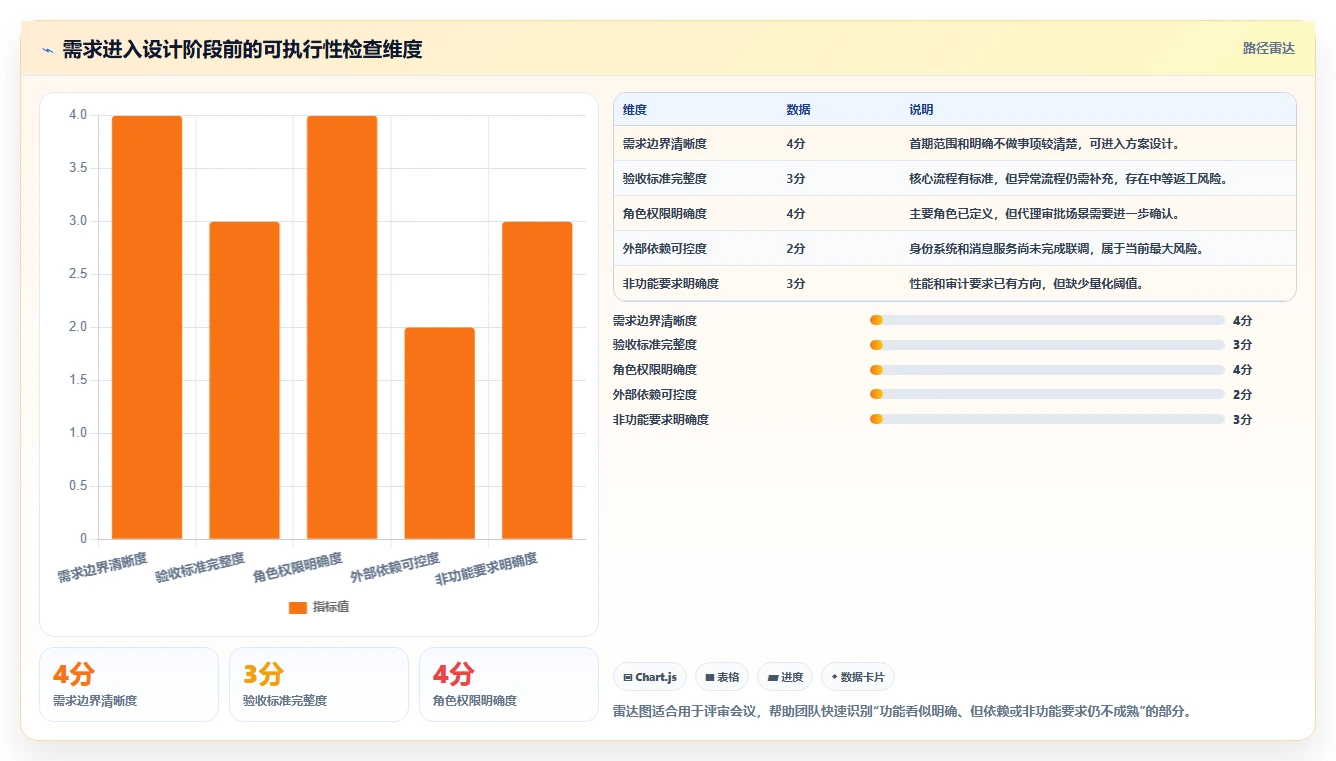Click the 数据卡片 tag button
1336x761 pixels.
click(858, 677)
